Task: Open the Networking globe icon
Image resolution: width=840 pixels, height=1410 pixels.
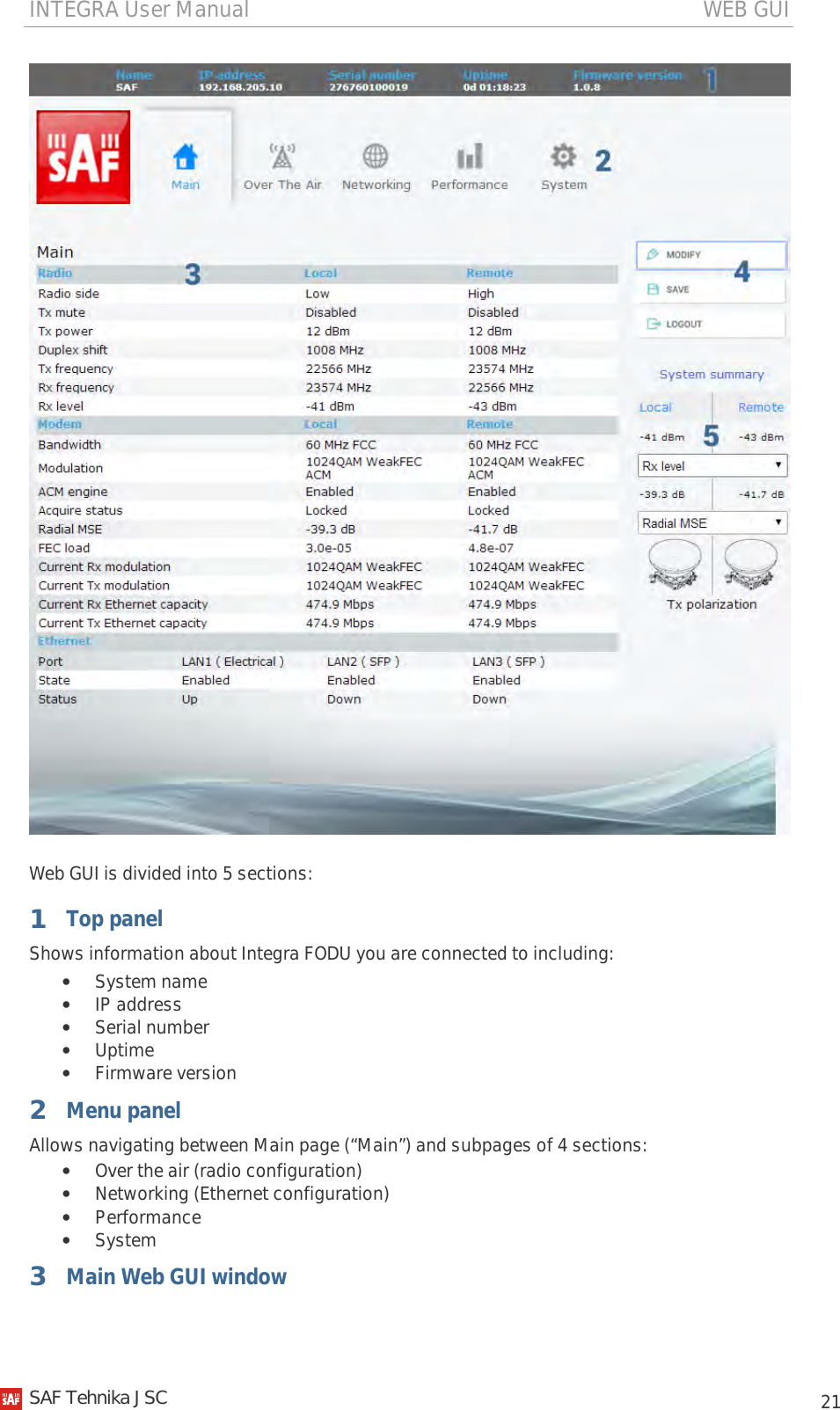Action: pos(376,157)
